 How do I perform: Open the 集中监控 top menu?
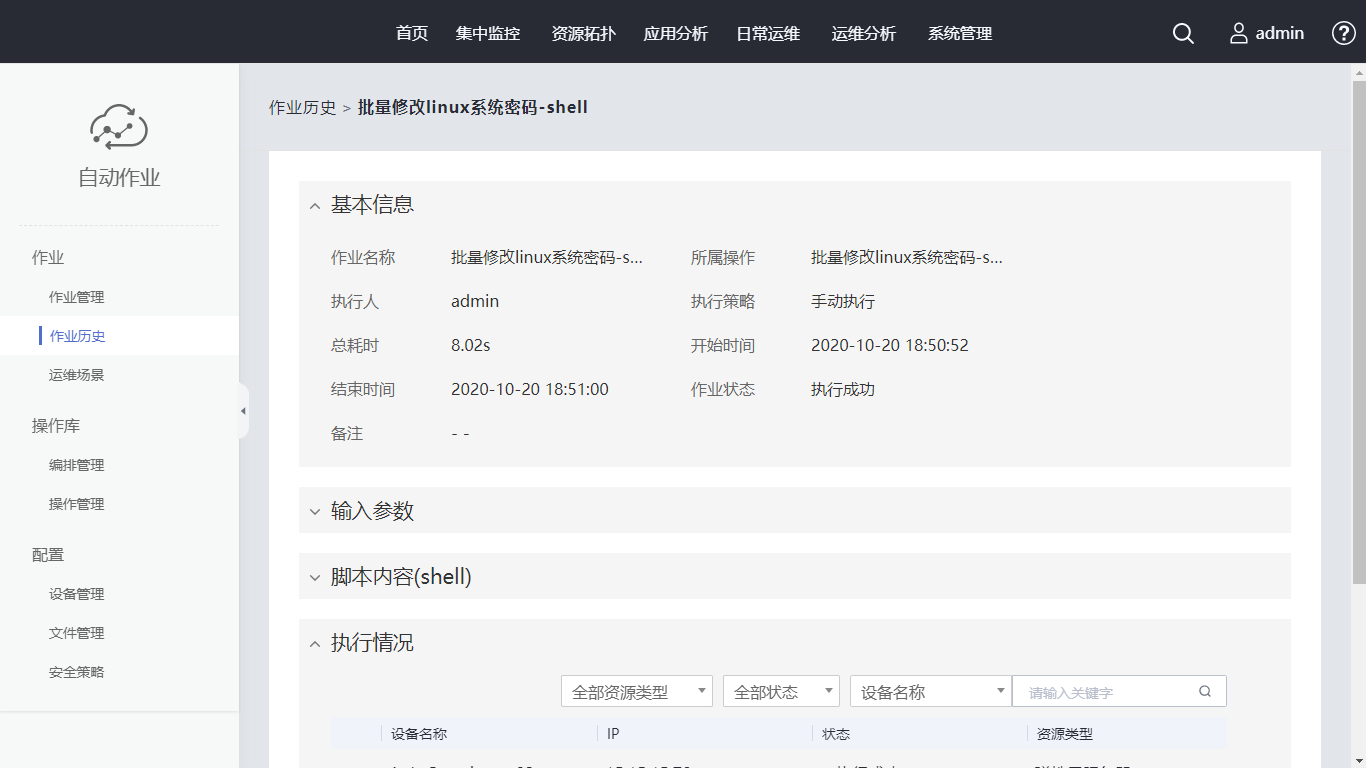coord(488,33)
